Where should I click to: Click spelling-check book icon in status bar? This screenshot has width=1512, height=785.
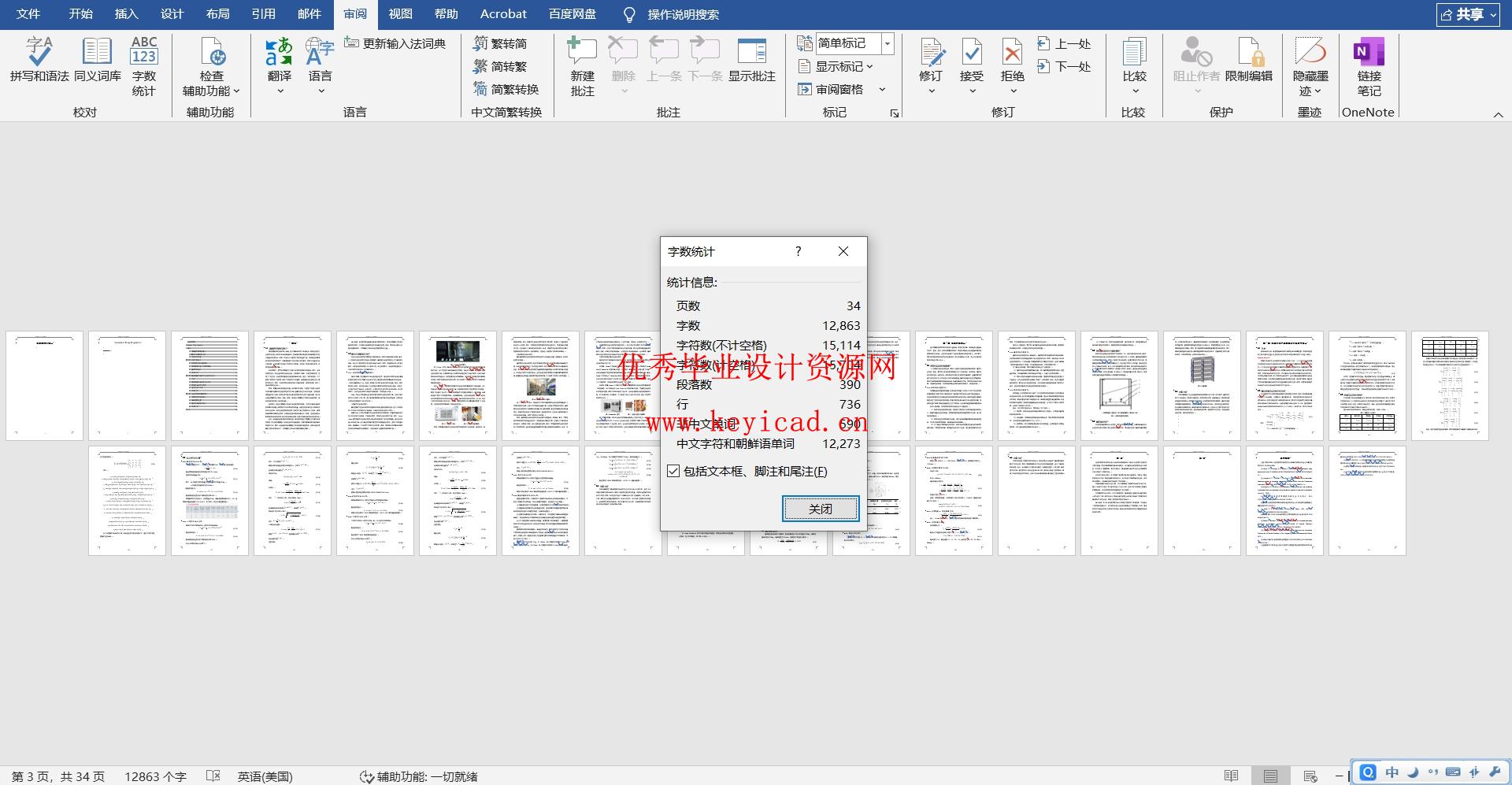point(213,776)
